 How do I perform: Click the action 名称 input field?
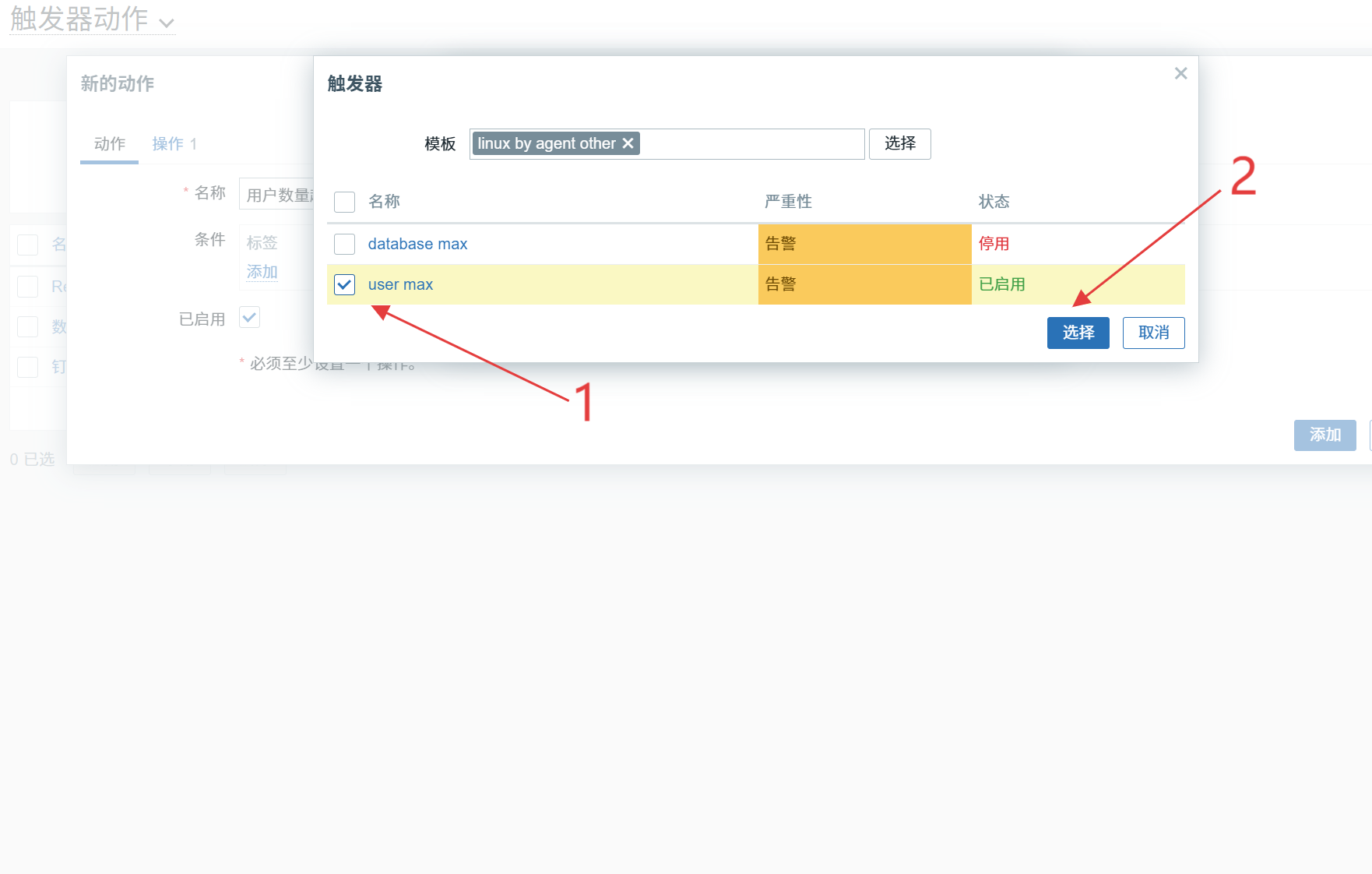(x=276, y=194)
